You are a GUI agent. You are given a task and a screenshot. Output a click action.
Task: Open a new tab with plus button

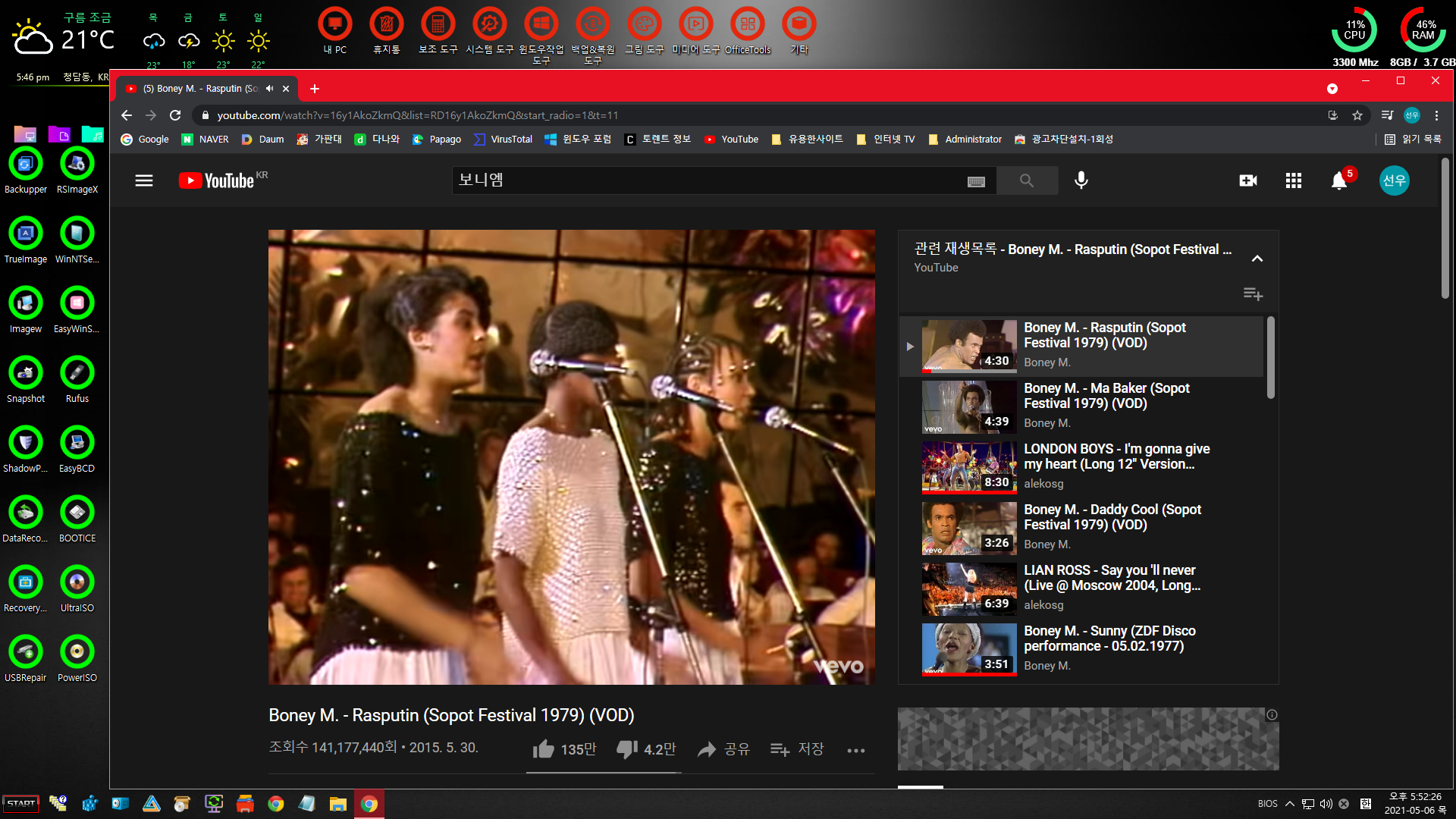click(315, 89)
